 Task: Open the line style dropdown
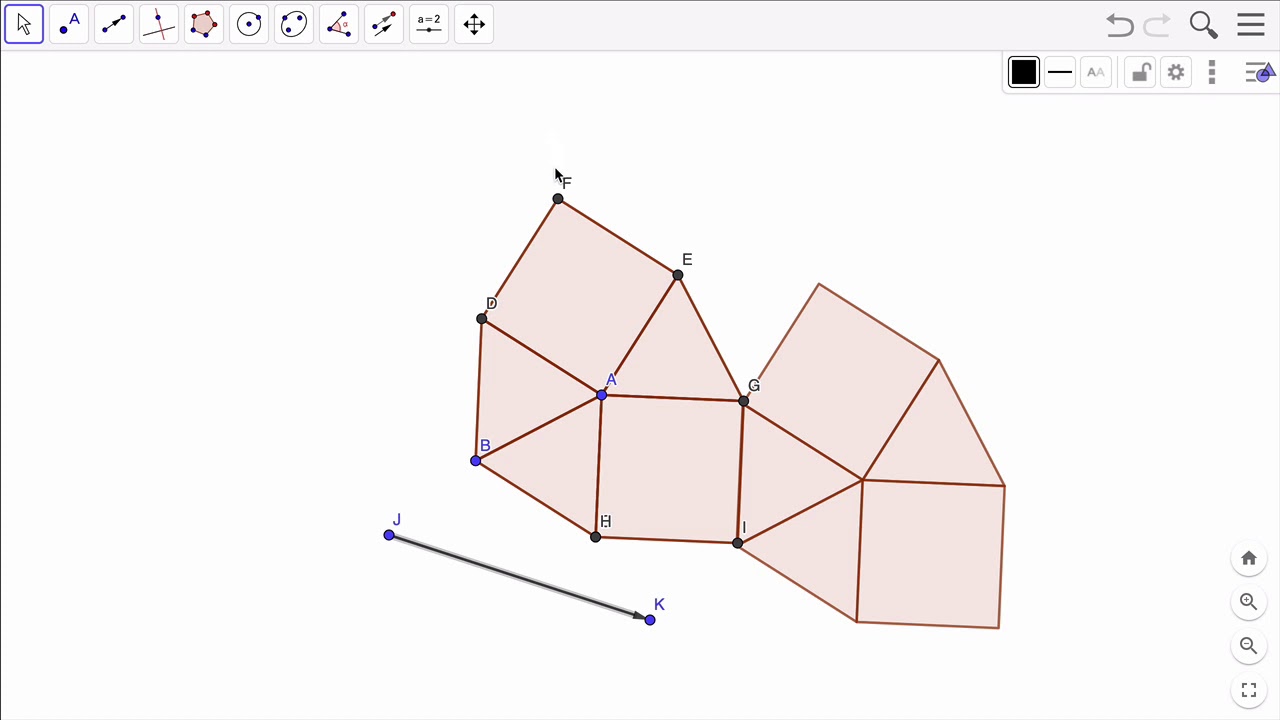point(1060,72)
